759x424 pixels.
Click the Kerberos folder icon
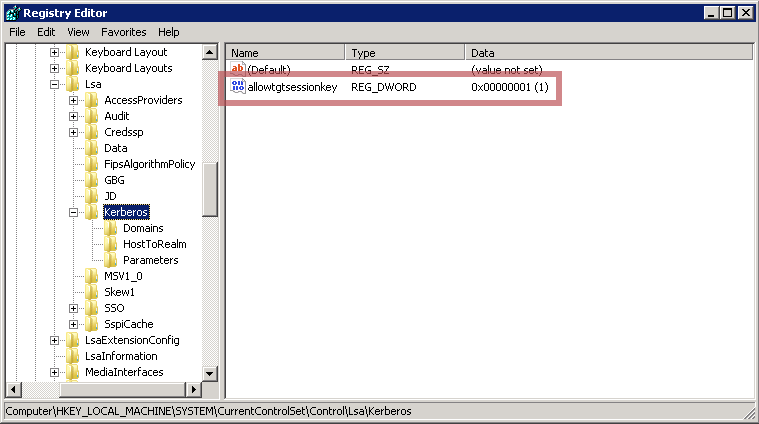[x=91, y=212]
